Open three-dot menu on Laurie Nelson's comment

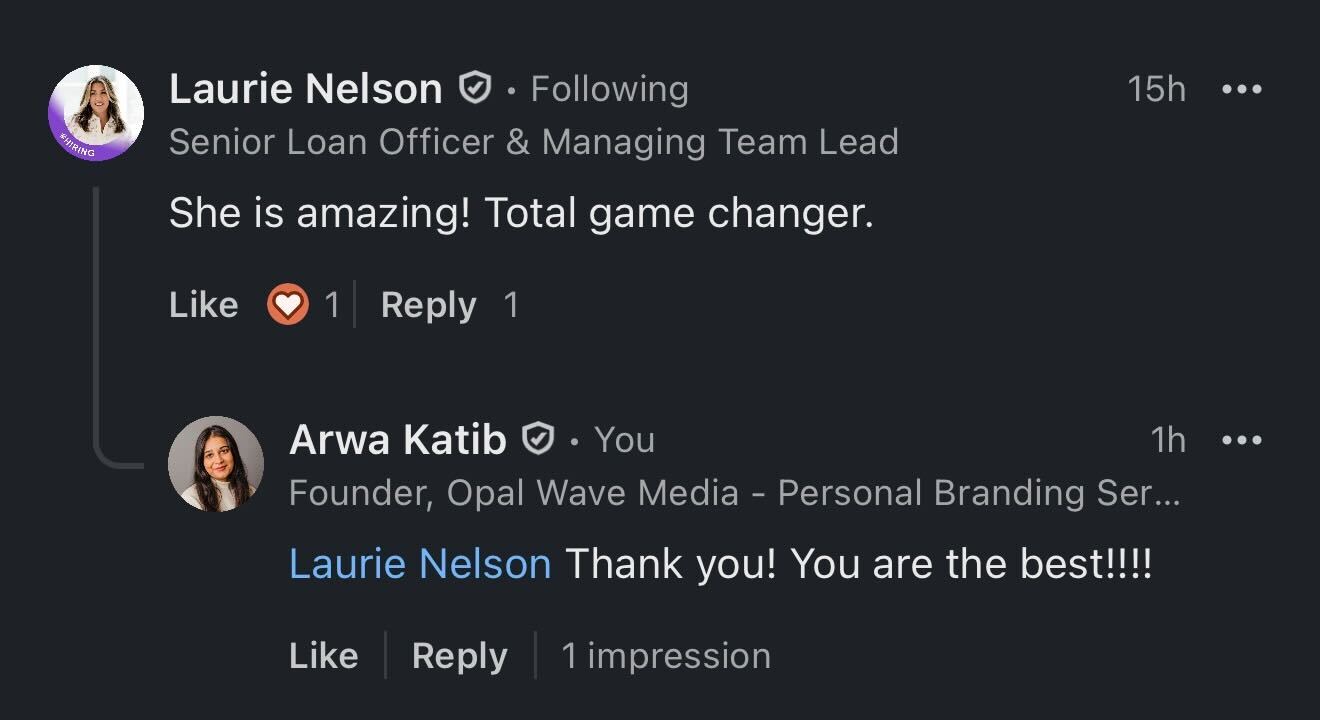pos(1242,89)
